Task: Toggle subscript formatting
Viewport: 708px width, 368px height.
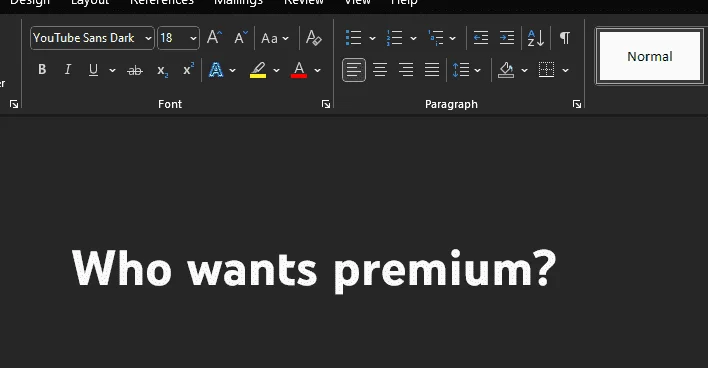Action: (162, 70)
